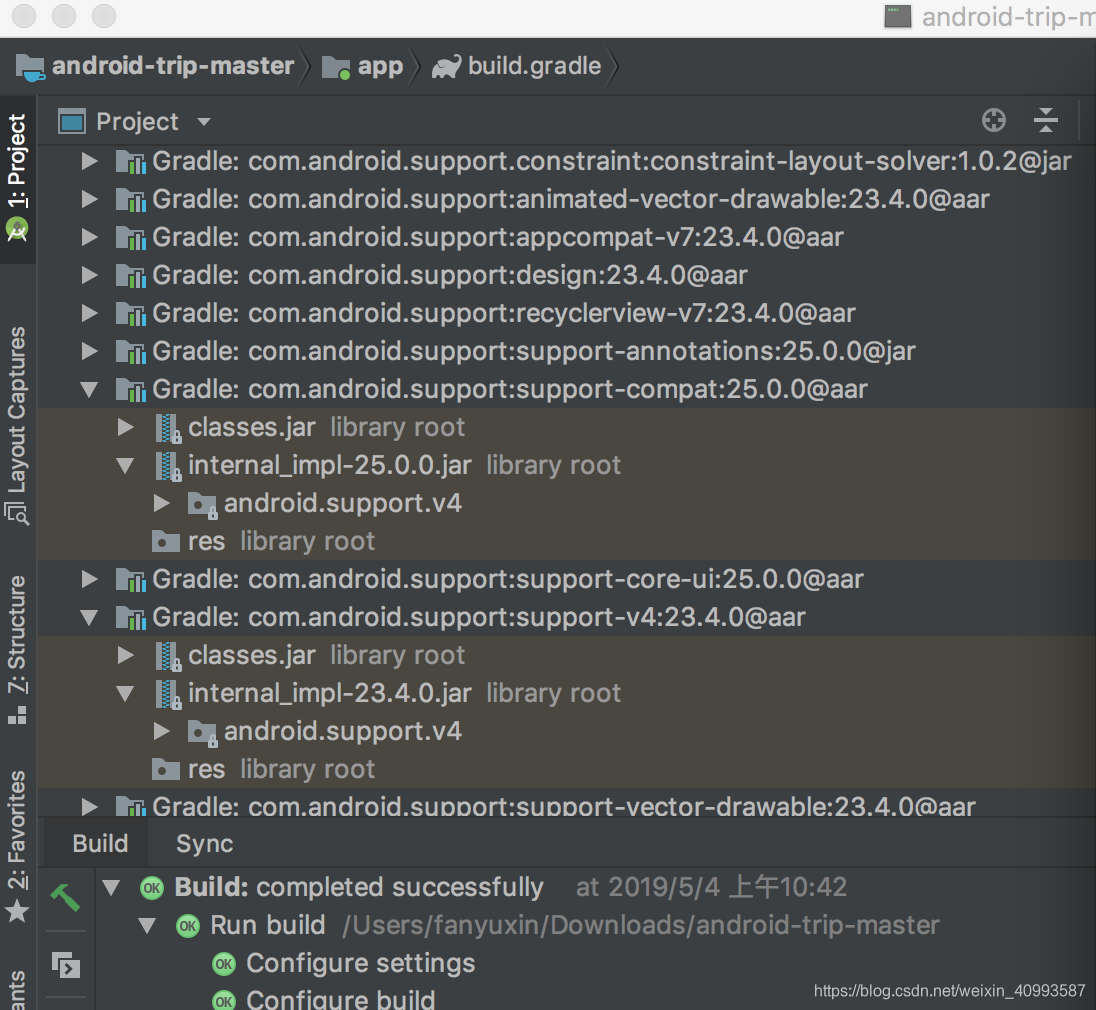
Task: Click package icon of android.support.v4 in internal_impl-23.4.0.jar
Action: coord(203,733)
